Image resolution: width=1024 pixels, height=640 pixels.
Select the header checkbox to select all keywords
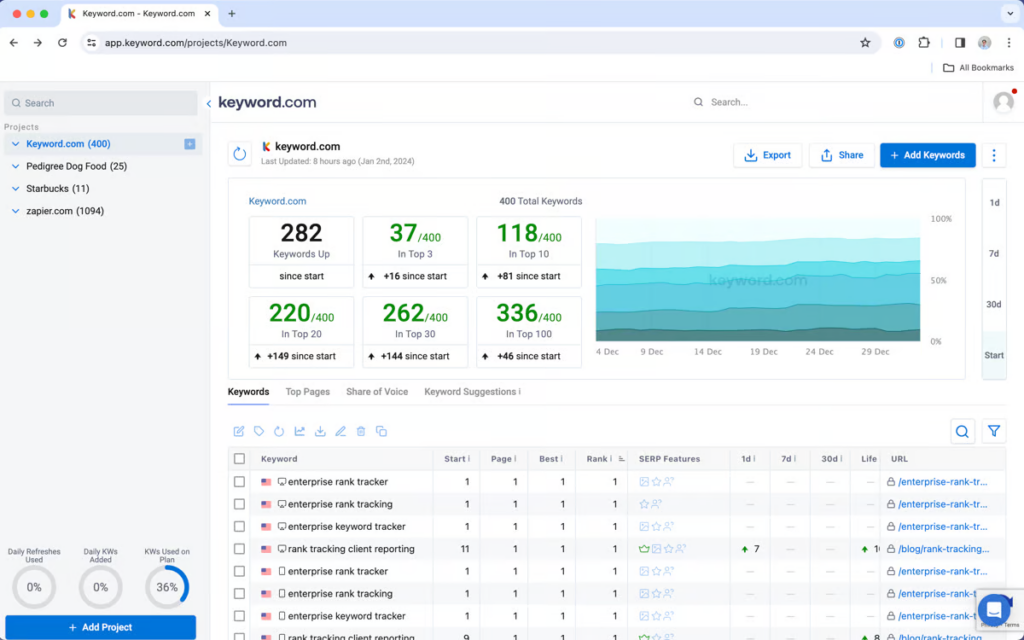click(x=241, y=458)
